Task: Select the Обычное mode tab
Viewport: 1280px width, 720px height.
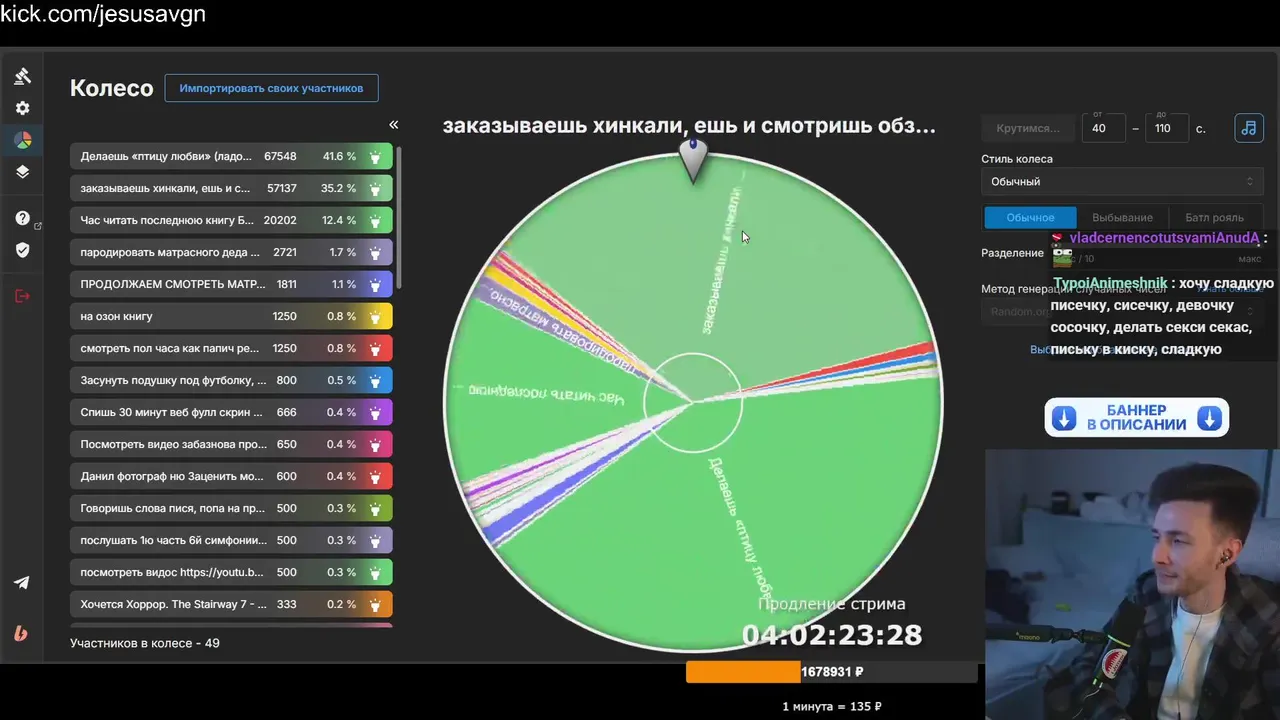Action: tap(1030, 217)
